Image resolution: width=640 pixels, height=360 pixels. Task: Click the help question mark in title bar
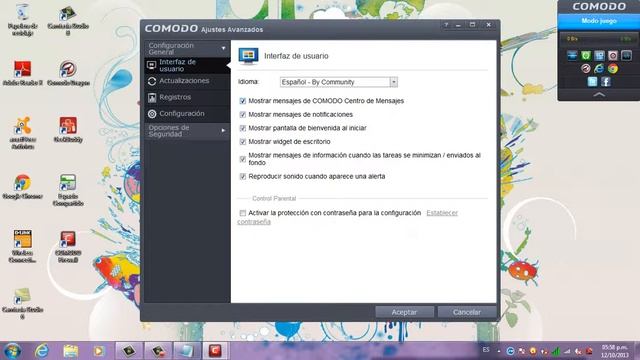pos(446,25)
